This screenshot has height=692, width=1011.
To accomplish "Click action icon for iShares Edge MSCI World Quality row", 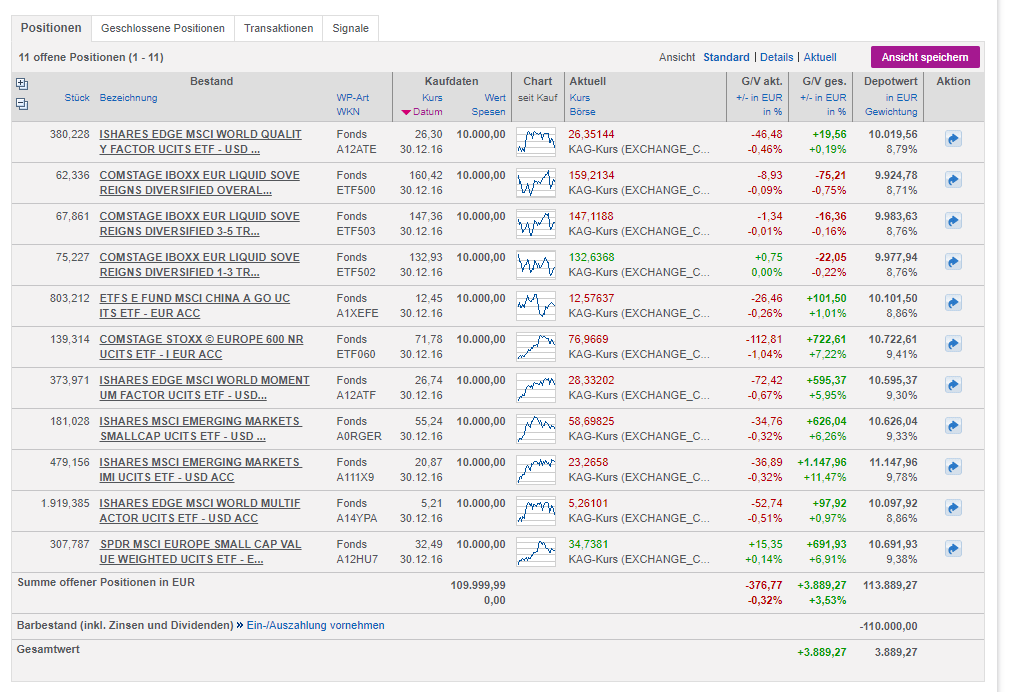I will (x=953, y=139).
